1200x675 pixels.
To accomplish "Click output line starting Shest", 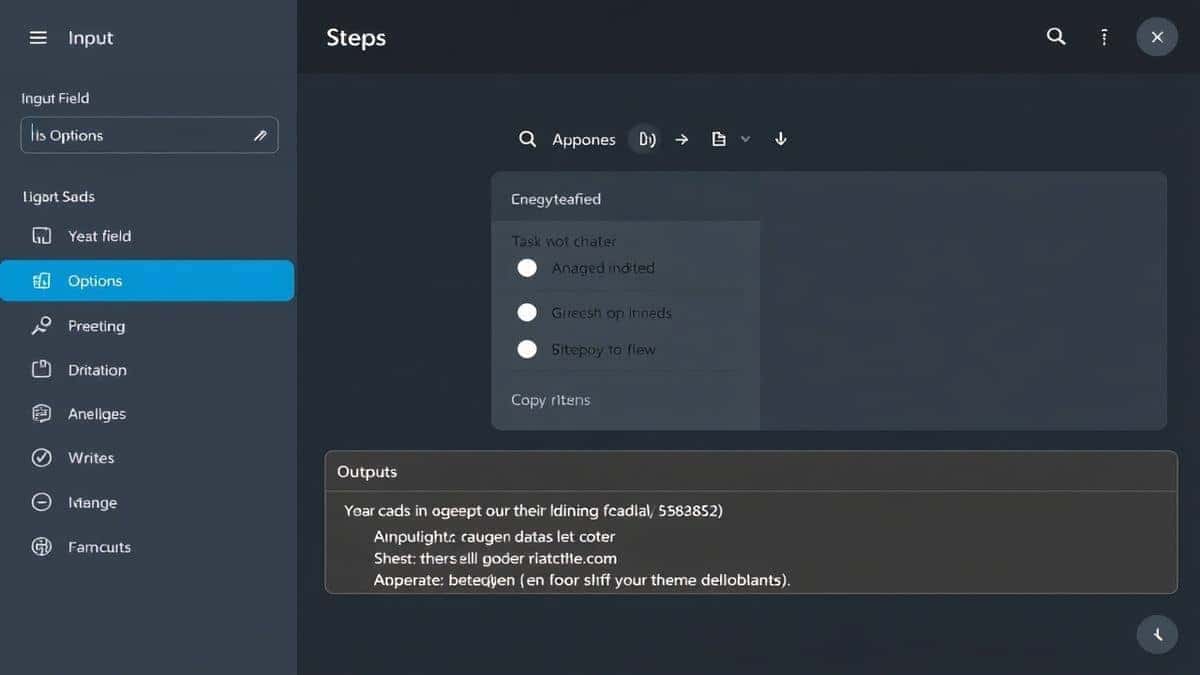I will [x=495, y=558].
